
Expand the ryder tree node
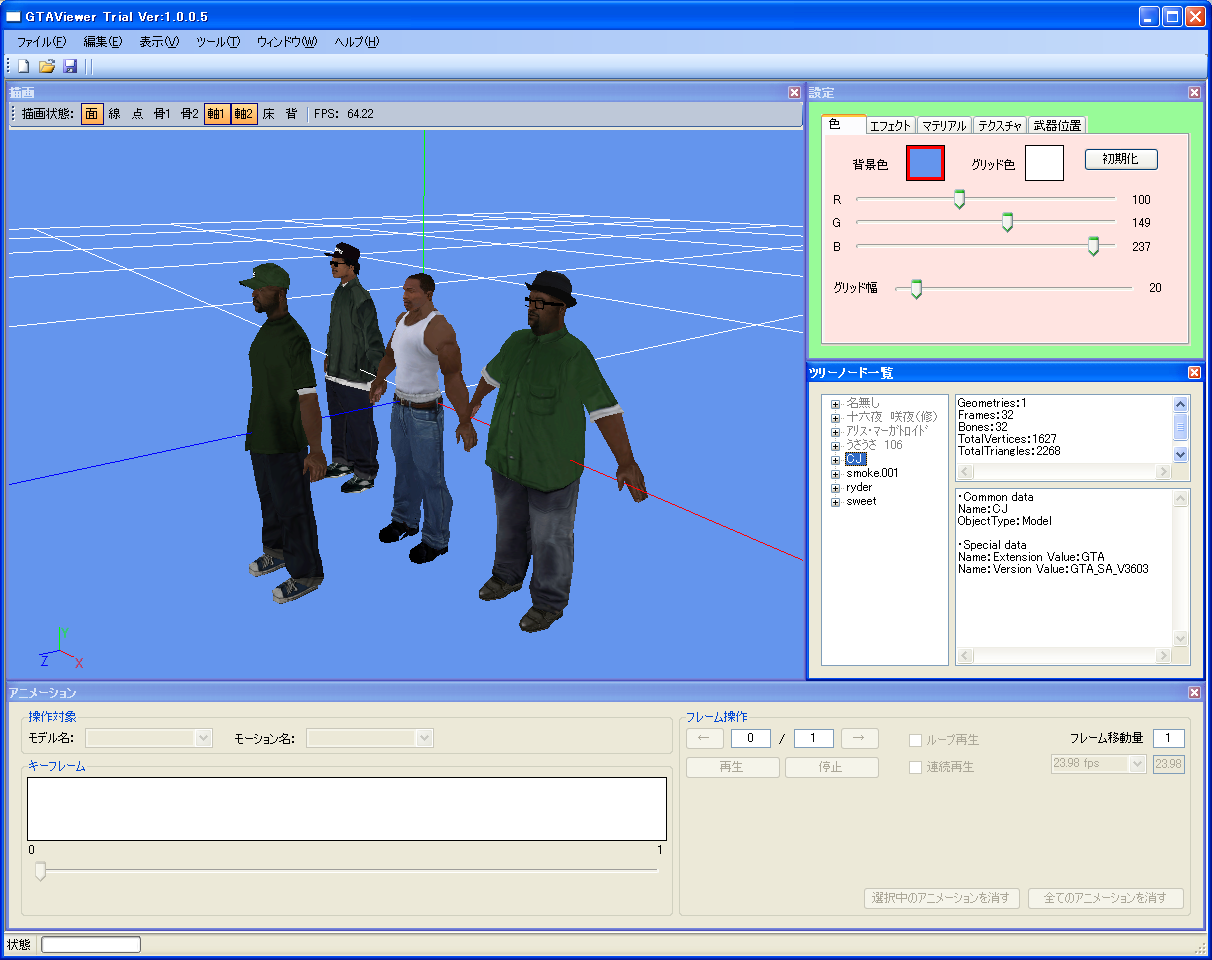click(x=835, y=488)
